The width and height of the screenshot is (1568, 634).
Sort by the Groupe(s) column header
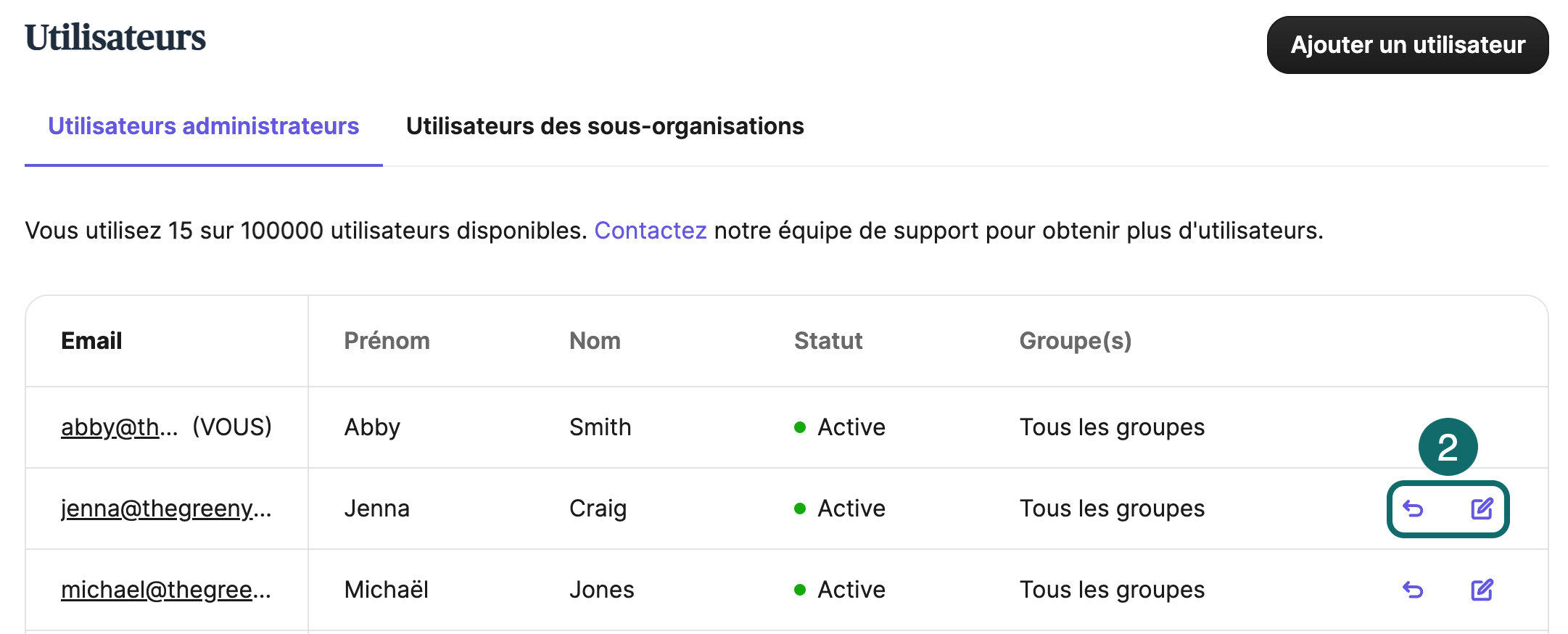click(1076, 341)
